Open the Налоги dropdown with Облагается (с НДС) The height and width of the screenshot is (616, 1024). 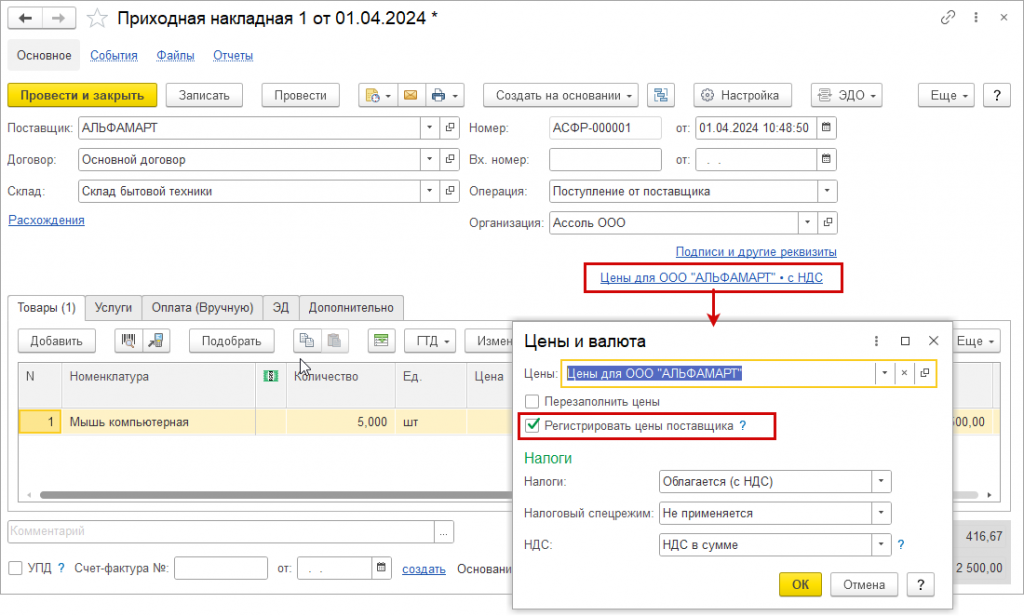(881, 481)
